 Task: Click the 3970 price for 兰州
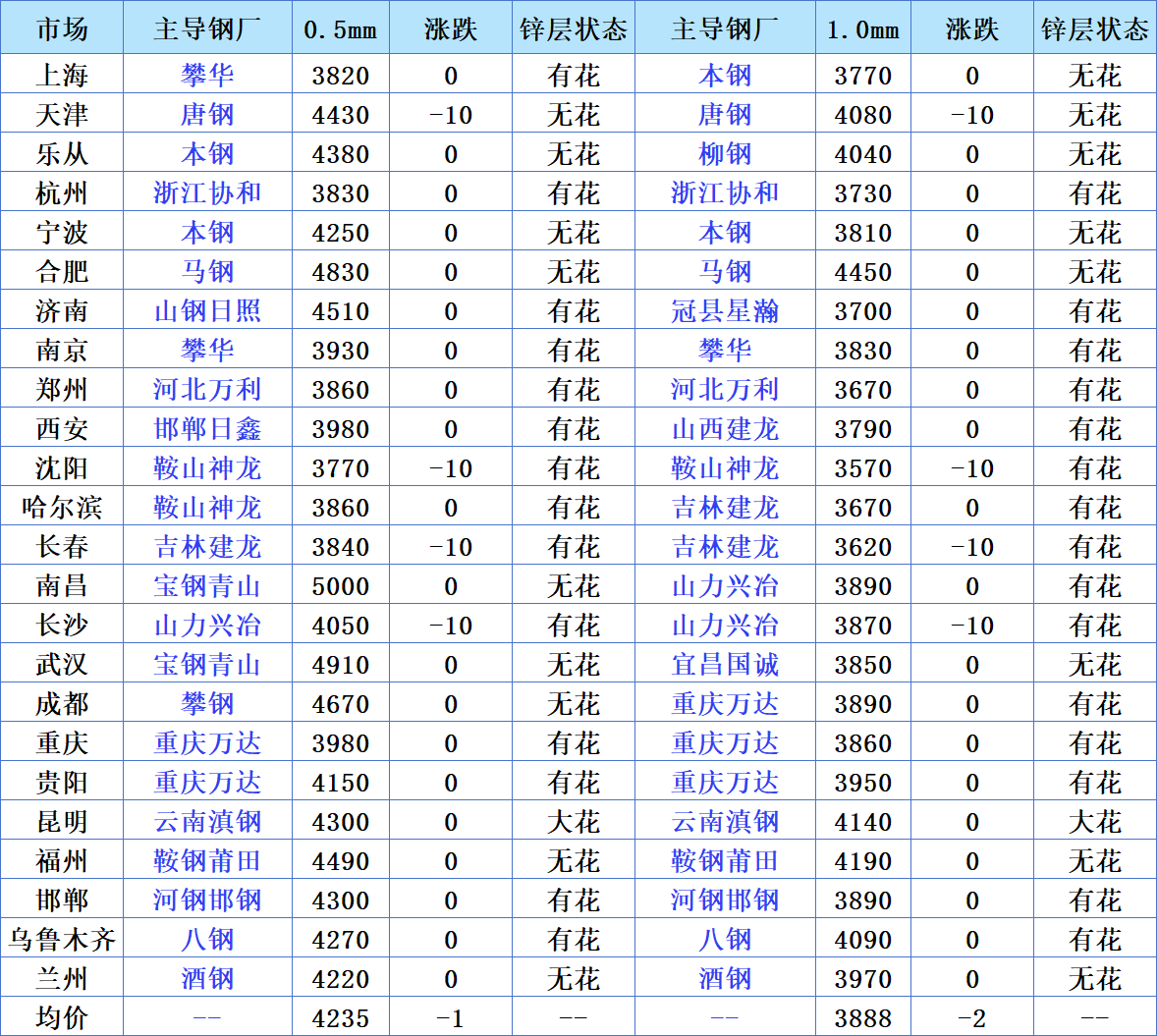click(862, 978)
